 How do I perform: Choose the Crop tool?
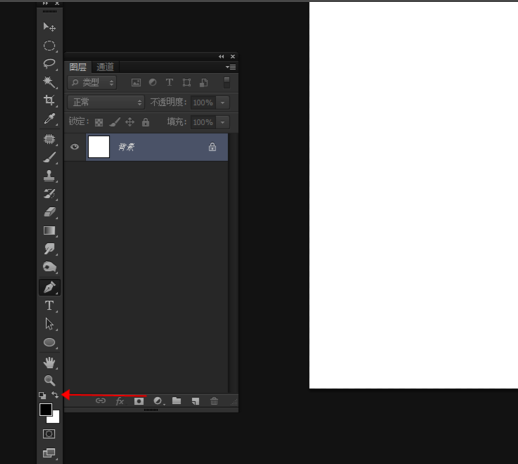click(49, 100)
